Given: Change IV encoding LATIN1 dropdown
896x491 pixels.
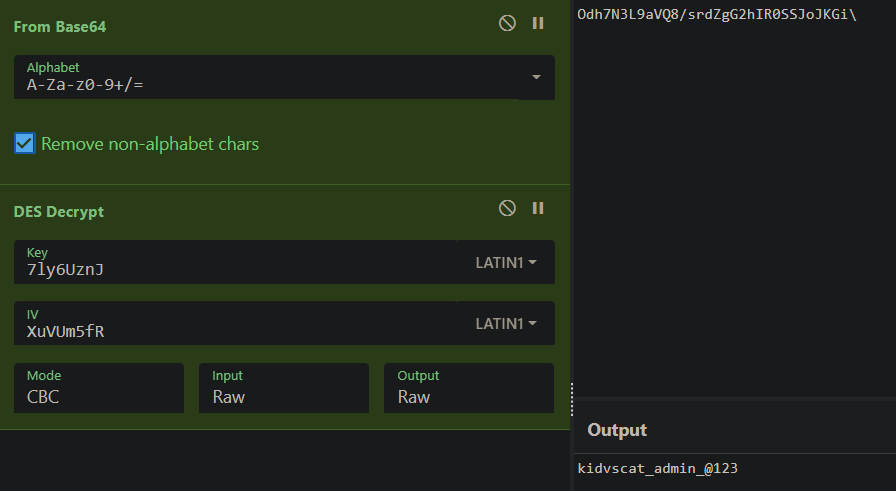Looking at the screenshot, I should (x=506, y=324).
